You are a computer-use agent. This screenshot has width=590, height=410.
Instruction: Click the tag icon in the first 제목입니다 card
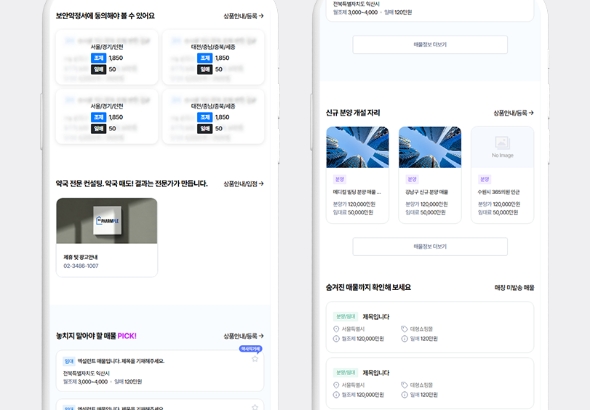click(404, 329)
